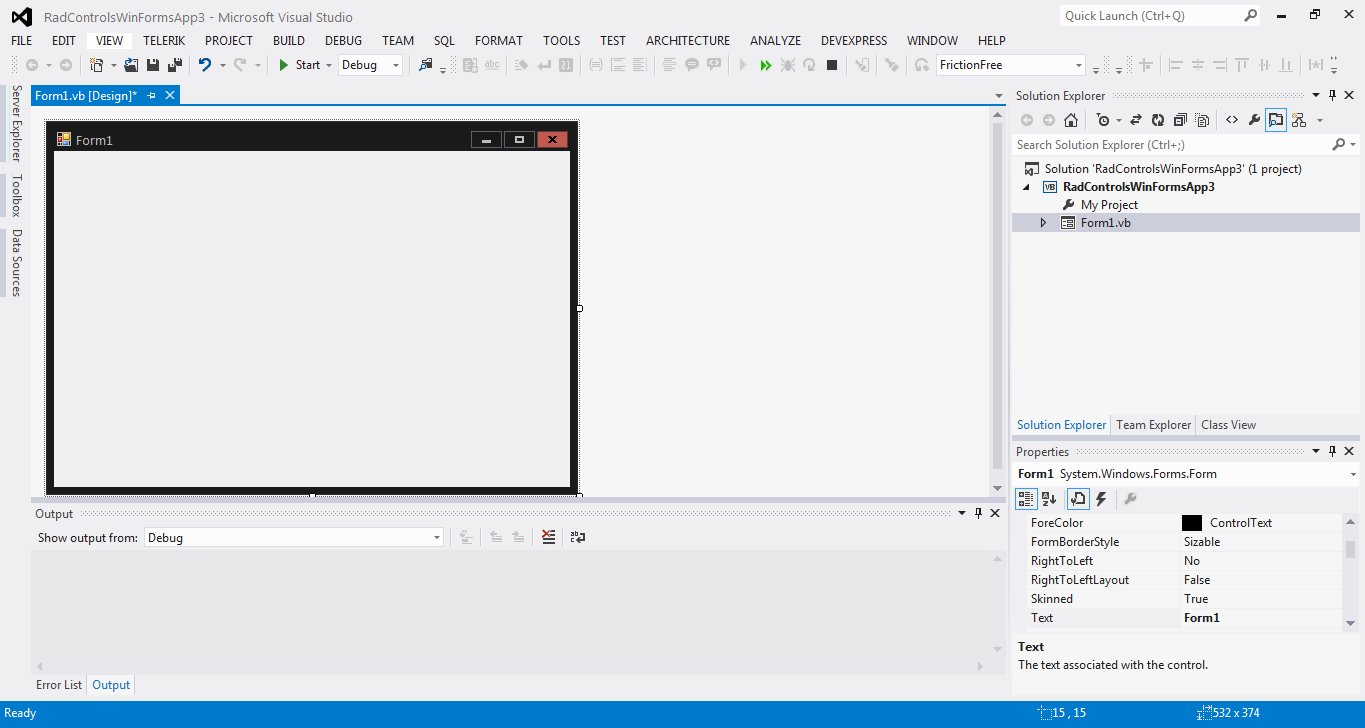
Task: Close the Form1.vb [Design] tab
Action: [x=170, y=95]
